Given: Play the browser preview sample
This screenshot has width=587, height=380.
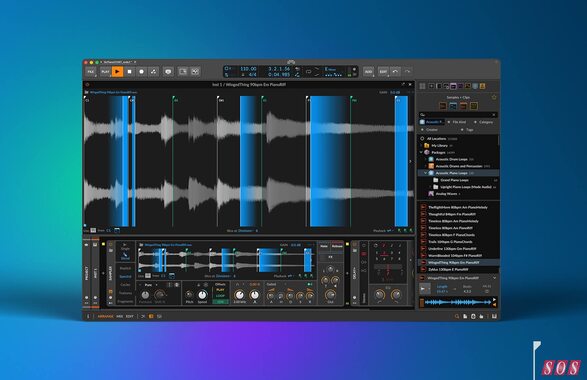Looking at the screenshot, I should tap(425, 289).
